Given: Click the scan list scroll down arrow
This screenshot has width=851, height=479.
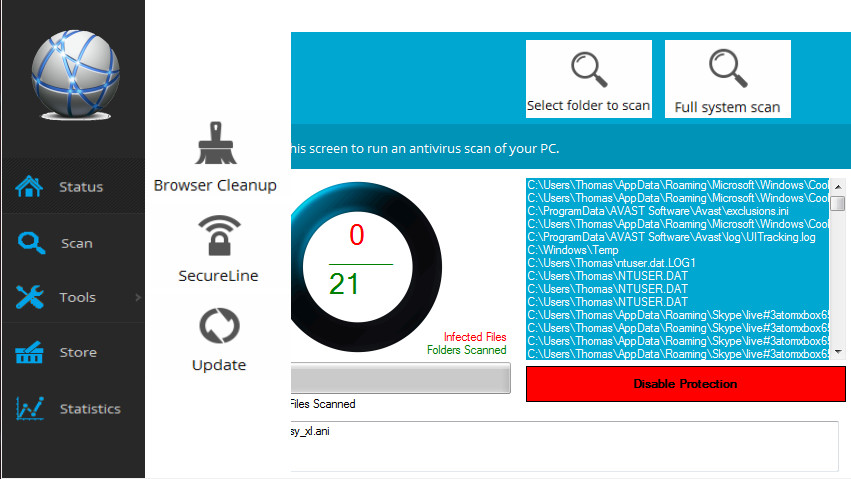Looking at the screenshot, I should [x=838, y=352].
